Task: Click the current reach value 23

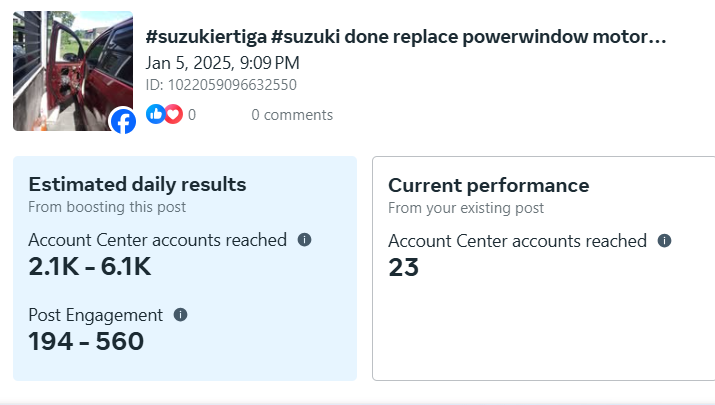Action: 403,267
